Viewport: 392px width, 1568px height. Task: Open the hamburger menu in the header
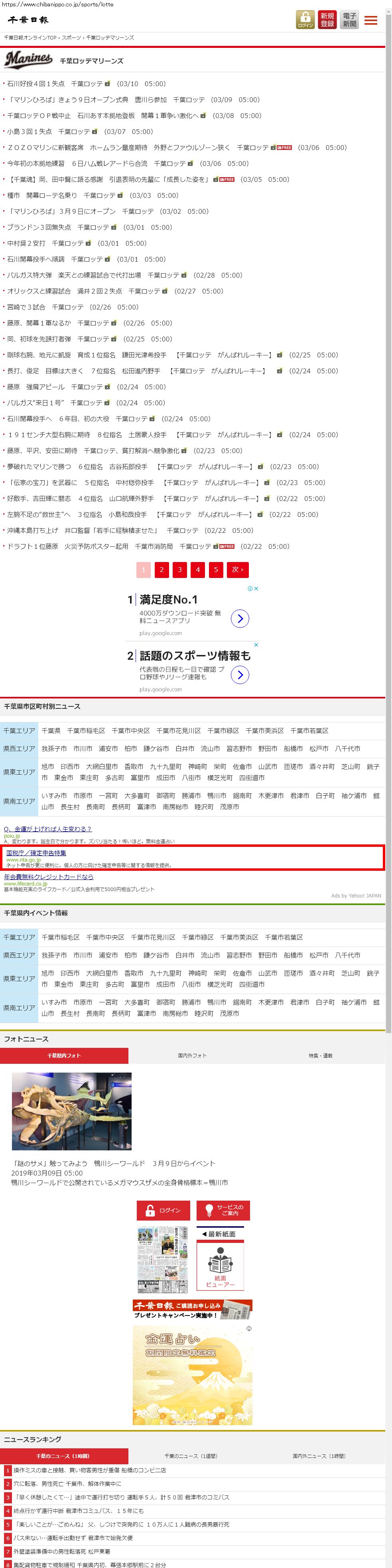(371, 20)
